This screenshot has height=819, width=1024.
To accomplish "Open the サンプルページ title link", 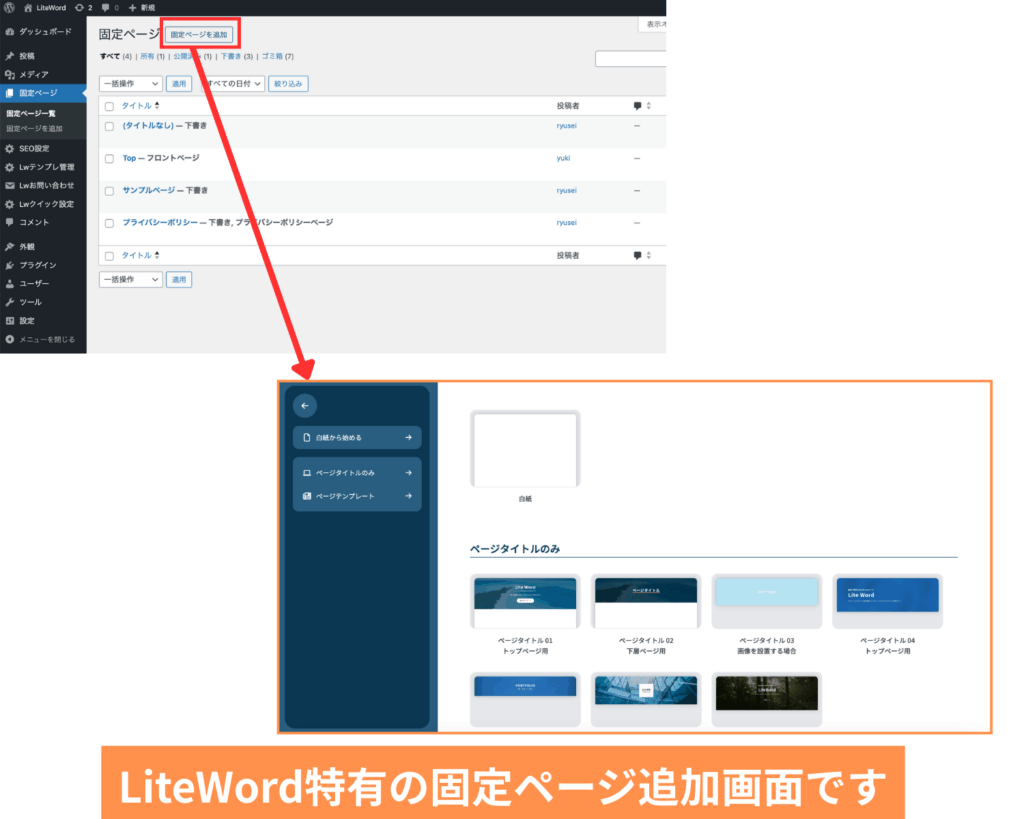I will (x=149, y=190).
